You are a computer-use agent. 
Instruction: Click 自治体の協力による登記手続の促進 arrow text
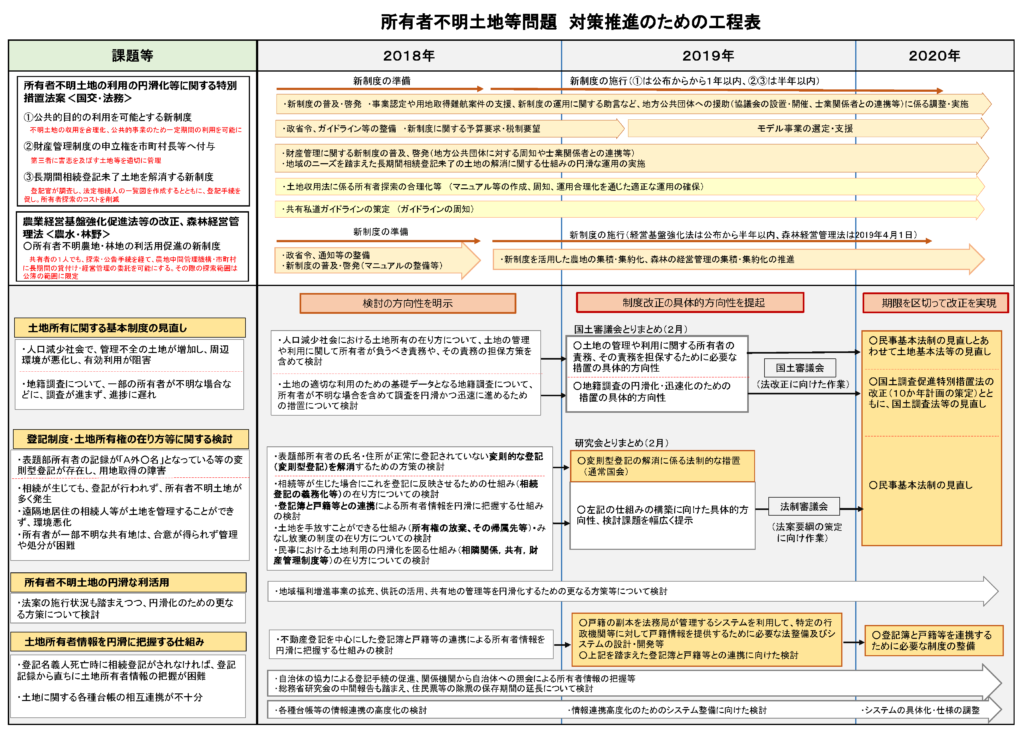click(x=455, y=679)
